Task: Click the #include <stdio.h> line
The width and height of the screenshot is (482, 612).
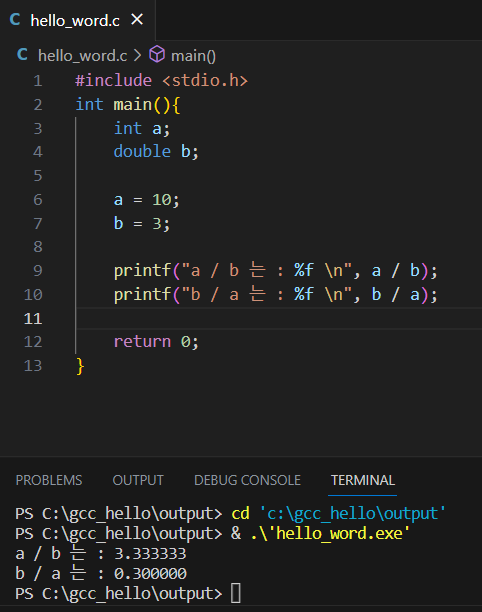Action: [161, 80]
